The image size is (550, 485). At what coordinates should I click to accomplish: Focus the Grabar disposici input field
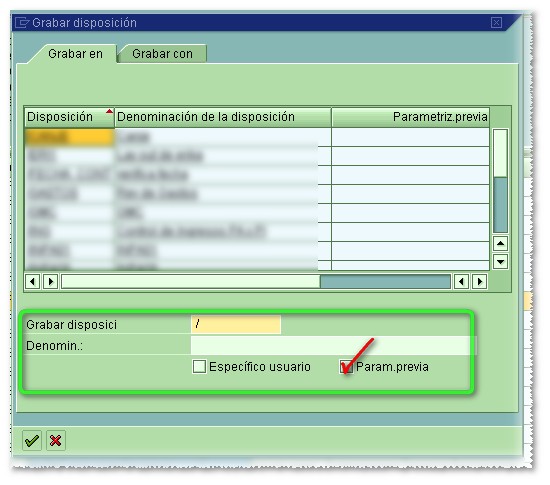click(x=236, y=324)
